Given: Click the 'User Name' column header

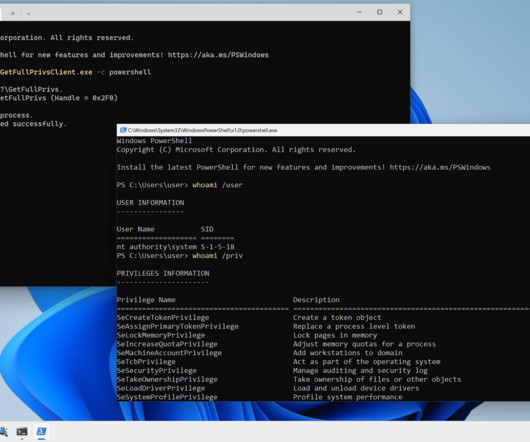Looking at the screenshot, I should [x=136, y=229].
